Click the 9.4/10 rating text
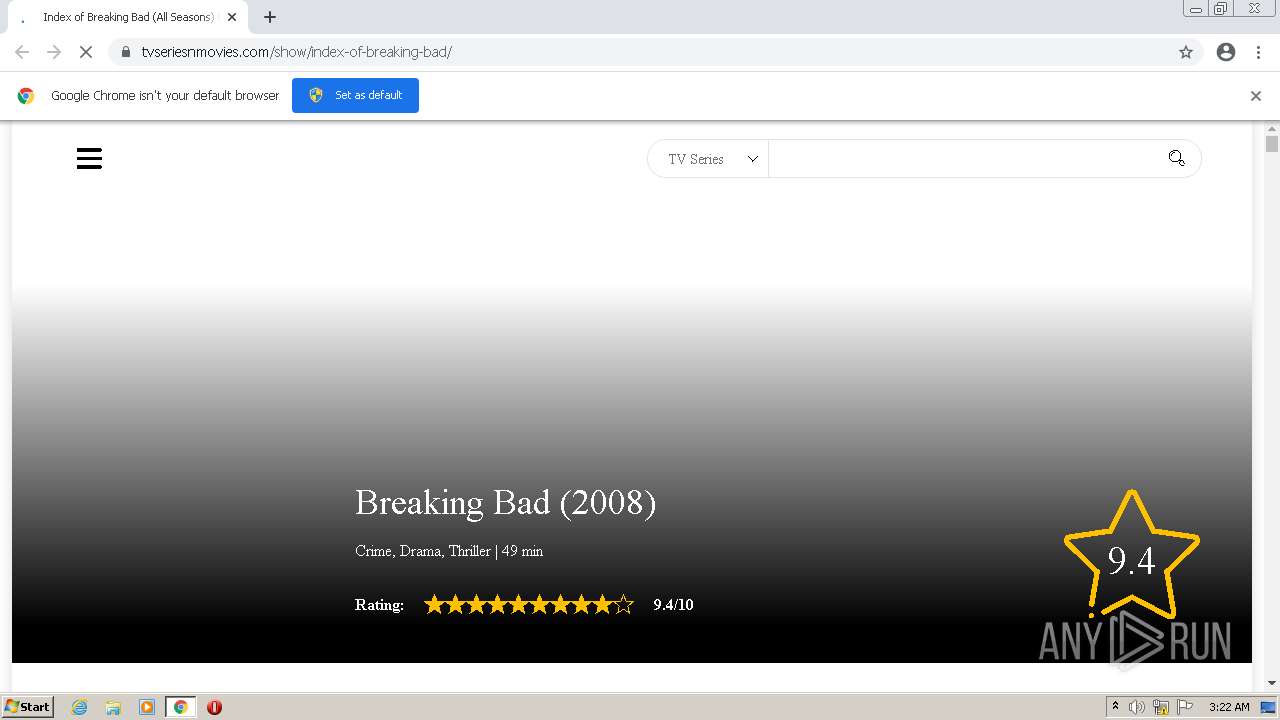This screenshot has height=720, width=1280. point(673,604)
